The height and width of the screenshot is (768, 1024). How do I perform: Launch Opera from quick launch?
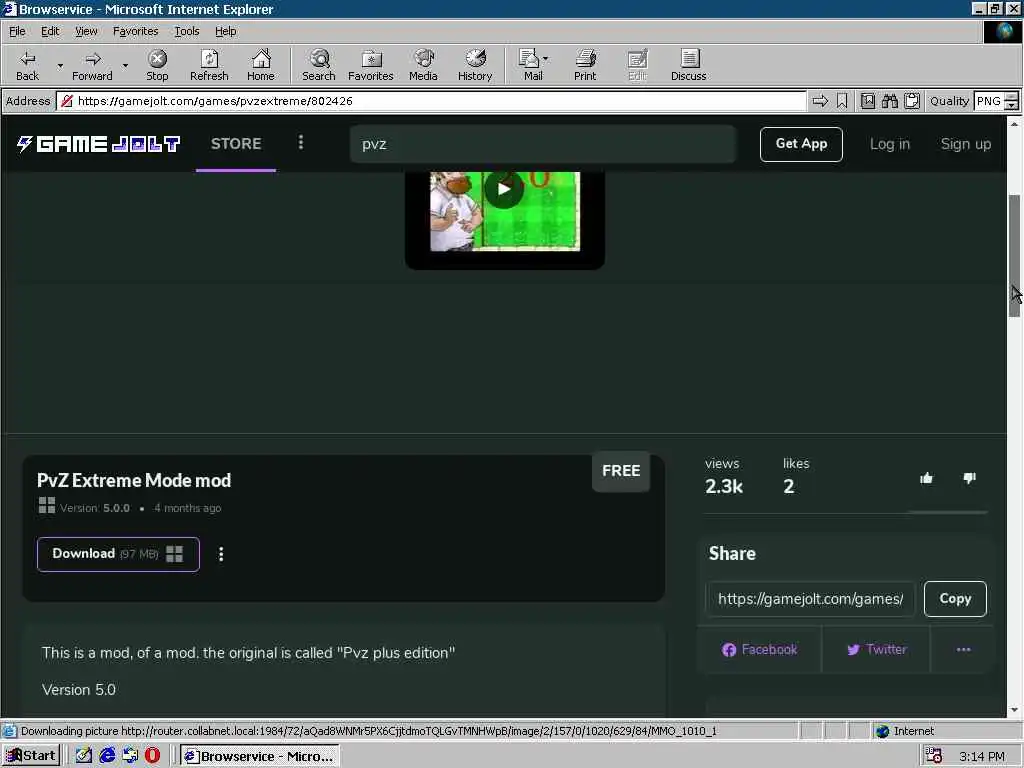click(x=152, y=756)
